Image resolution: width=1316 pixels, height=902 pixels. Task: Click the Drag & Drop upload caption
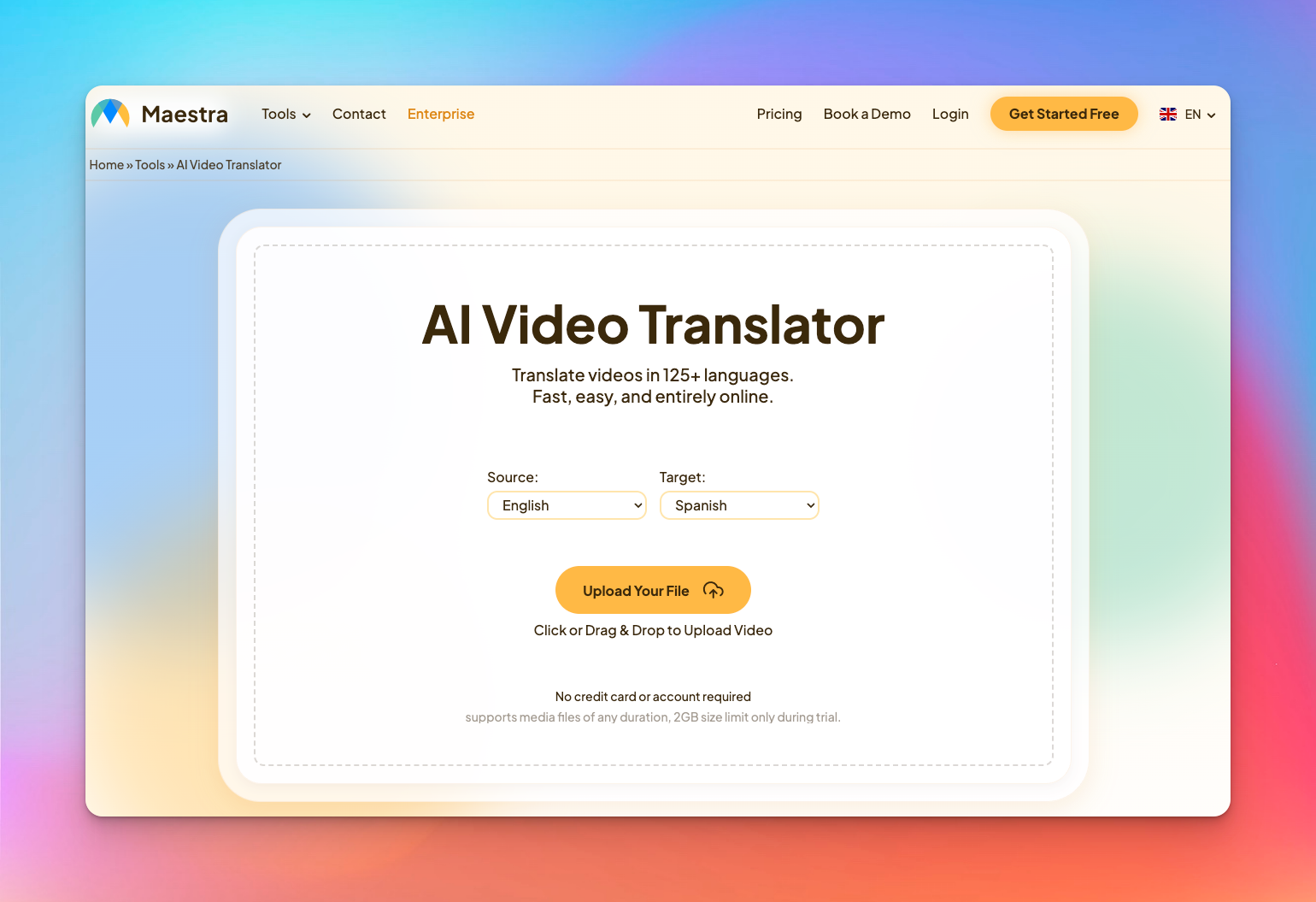pos(653,630)
